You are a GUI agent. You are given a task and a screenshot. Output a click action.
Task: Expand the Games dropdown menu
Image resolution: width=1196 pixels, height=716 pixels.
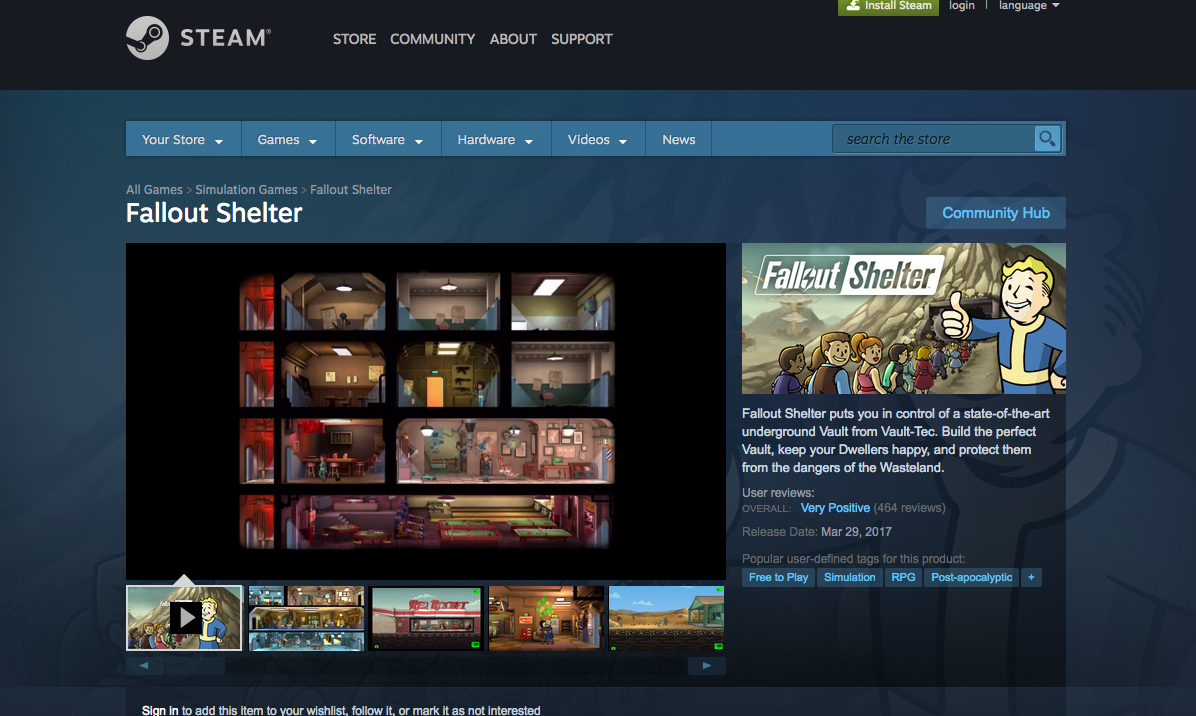pyautogui.click(x=288, y=140)
